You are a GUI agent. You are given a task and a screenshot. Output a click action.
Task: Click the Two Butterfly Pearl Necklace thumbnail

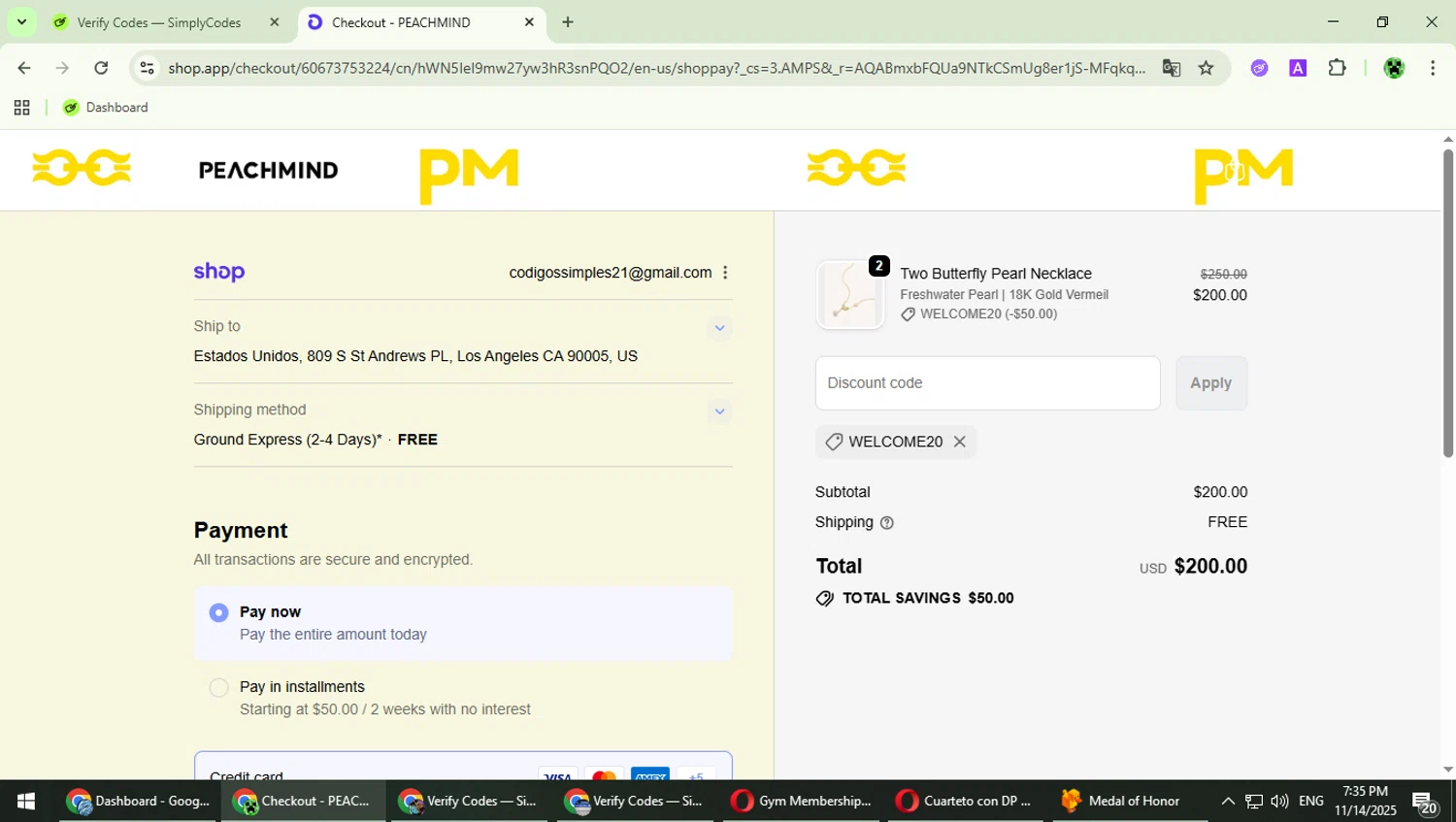pos(850,295)
